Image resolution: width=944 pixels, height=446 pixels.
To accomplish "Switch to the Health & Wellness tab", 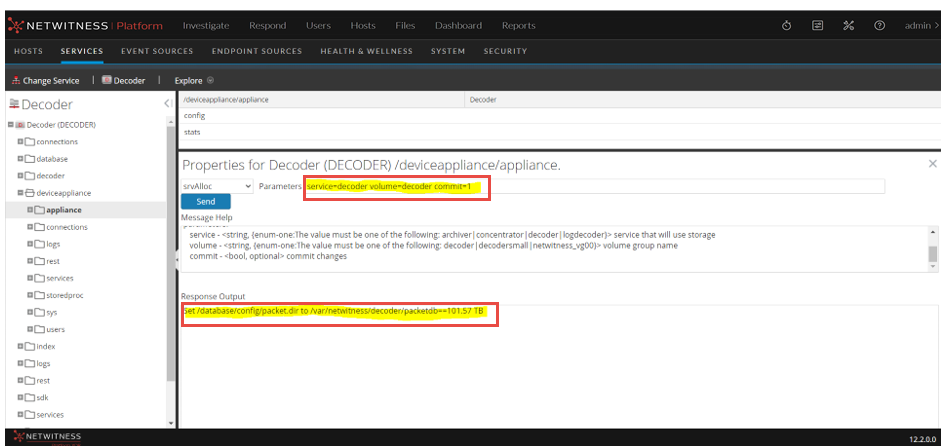I will click(x=365, y=51).
